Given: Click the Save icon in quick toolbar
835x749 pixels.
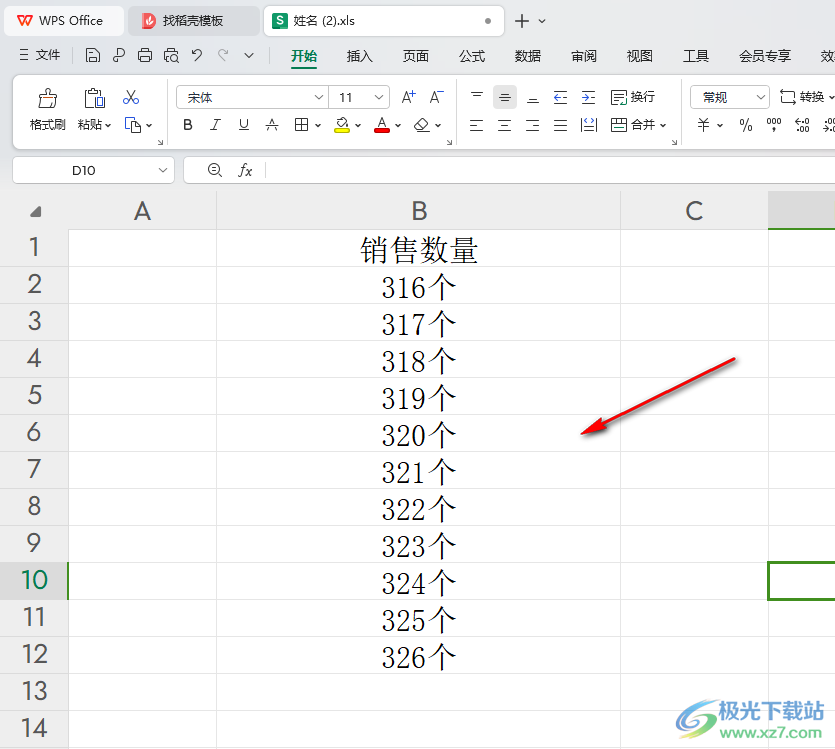Looking at the screenshot, I should point(93,56).
